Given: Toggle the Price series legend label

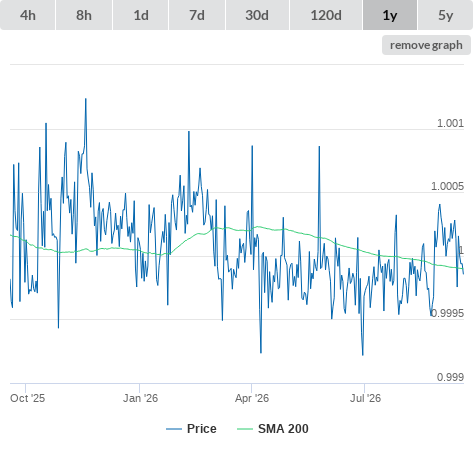Looking at the screenshot, I should click(x=202, y=429).
